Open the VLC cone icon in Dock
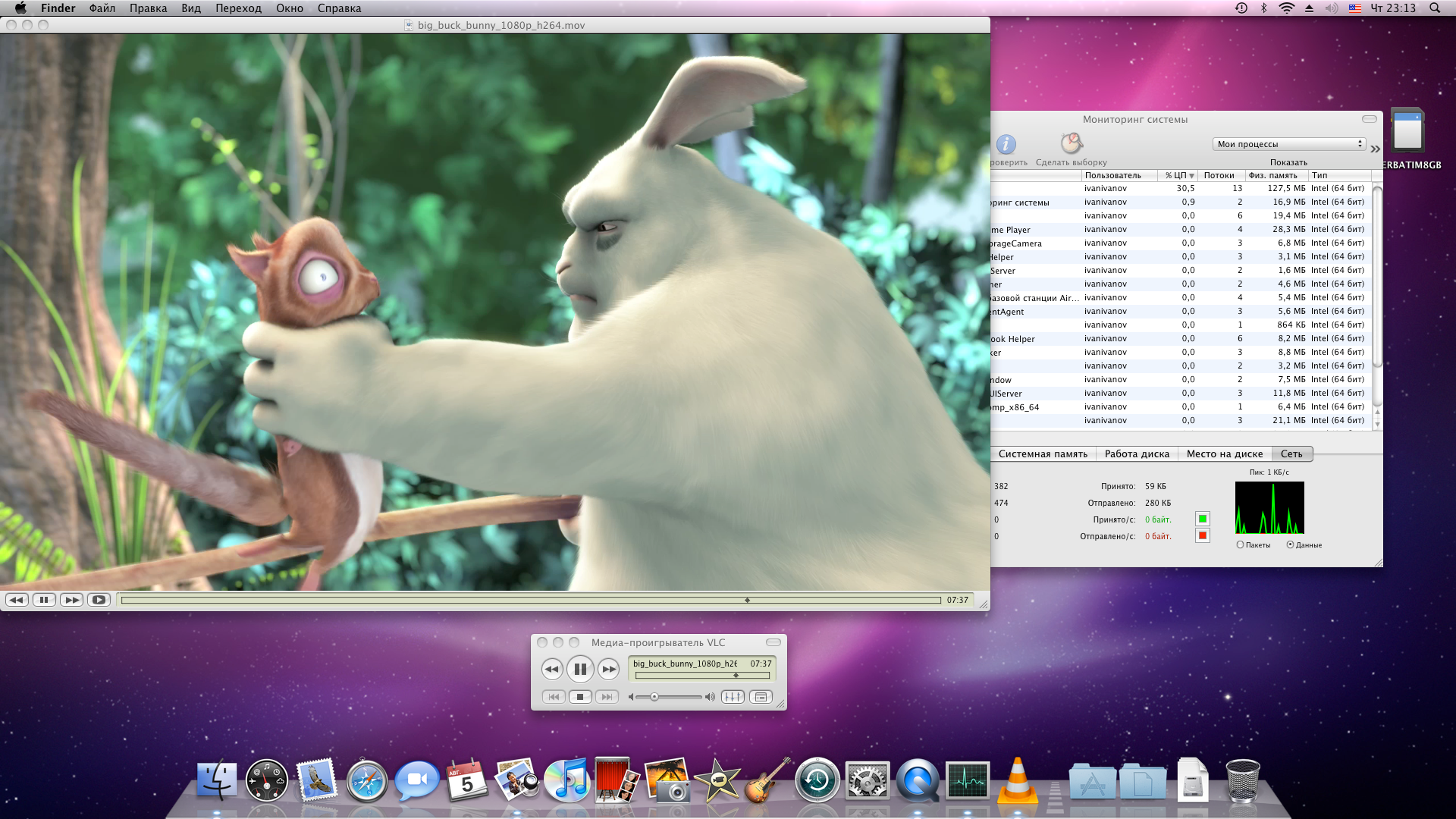Image resolution: width=1456 pixels, height=819 pixels. [x=1017, y=780]
